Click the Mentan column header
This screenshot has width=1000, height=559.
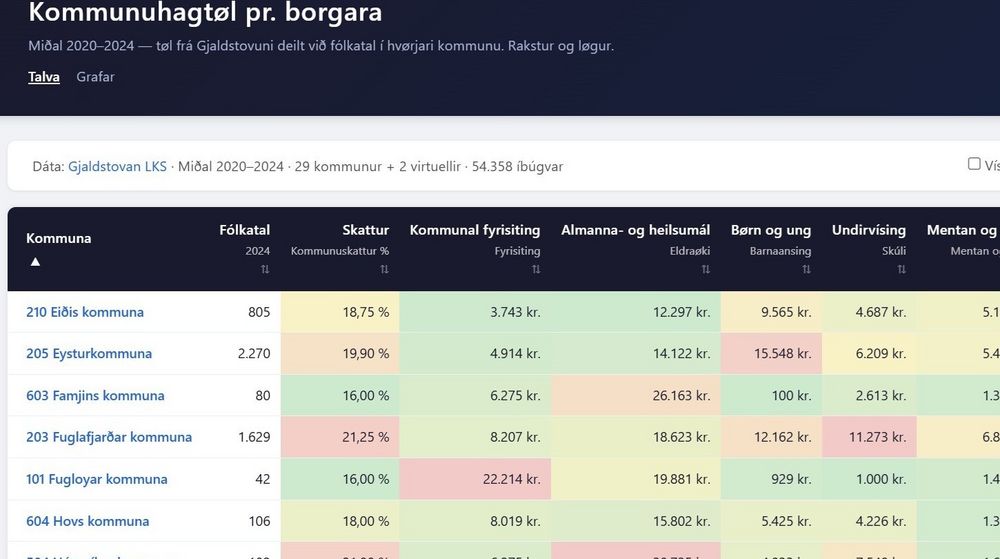click(x=962, y=230)
